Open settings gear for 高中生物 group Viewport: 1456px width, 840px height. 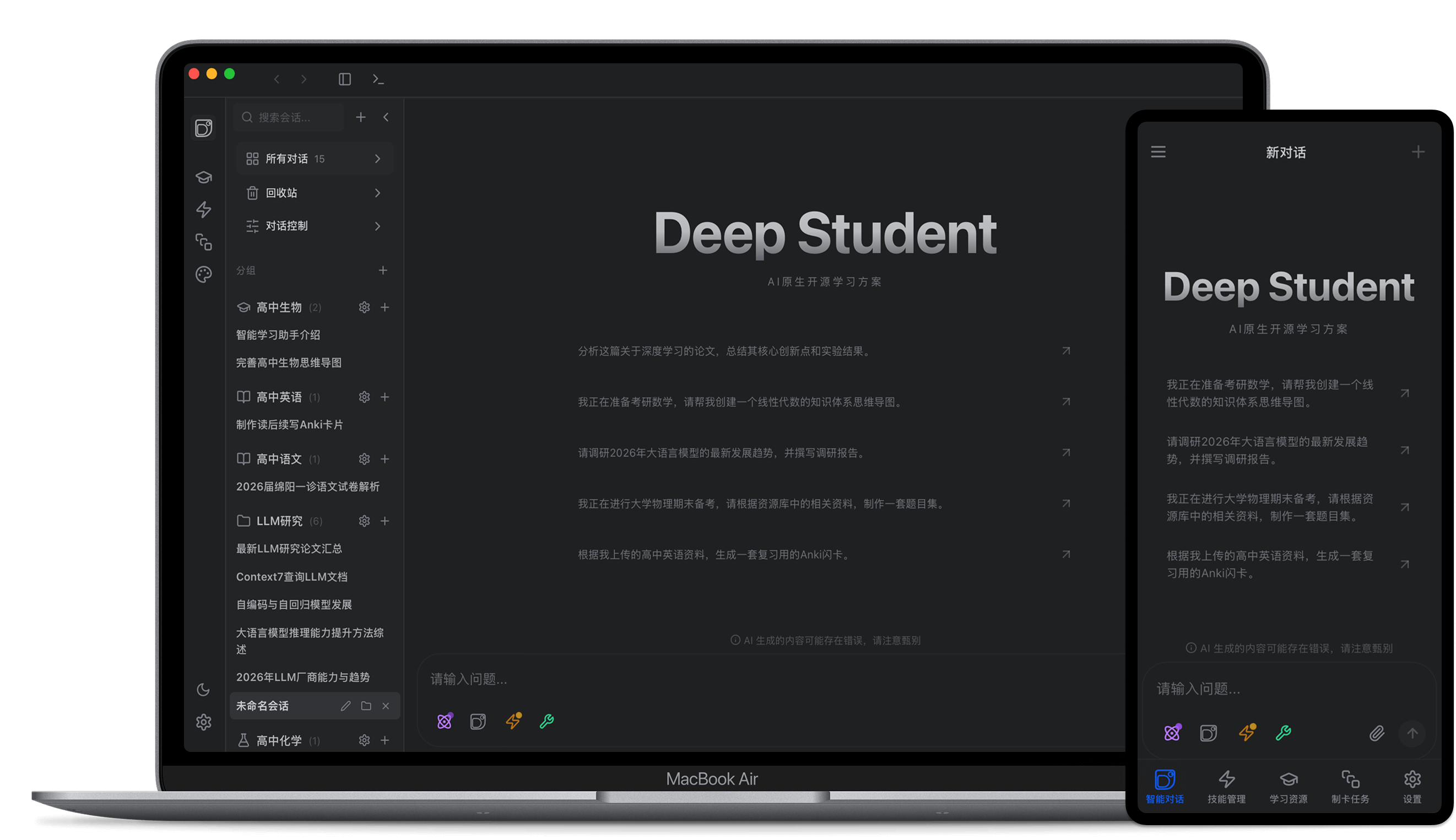364,307
